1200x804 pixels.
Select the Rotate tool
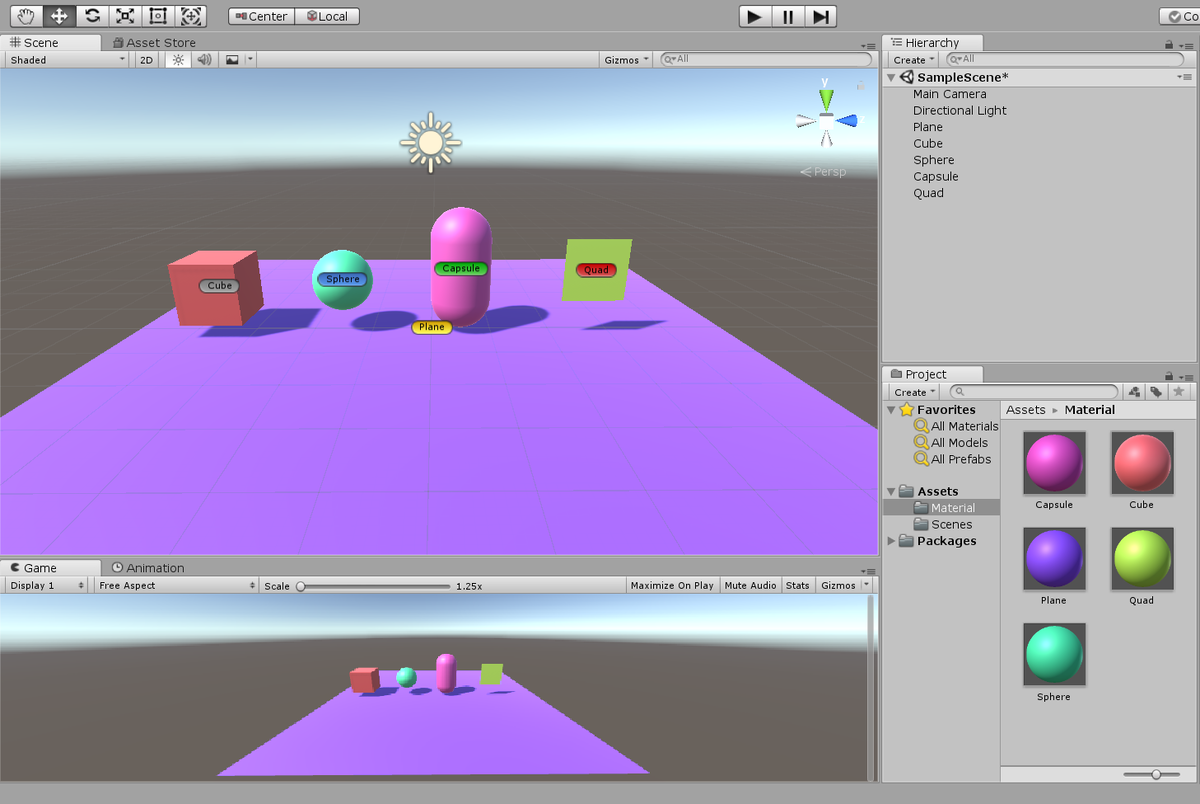(x=92, y=16)
